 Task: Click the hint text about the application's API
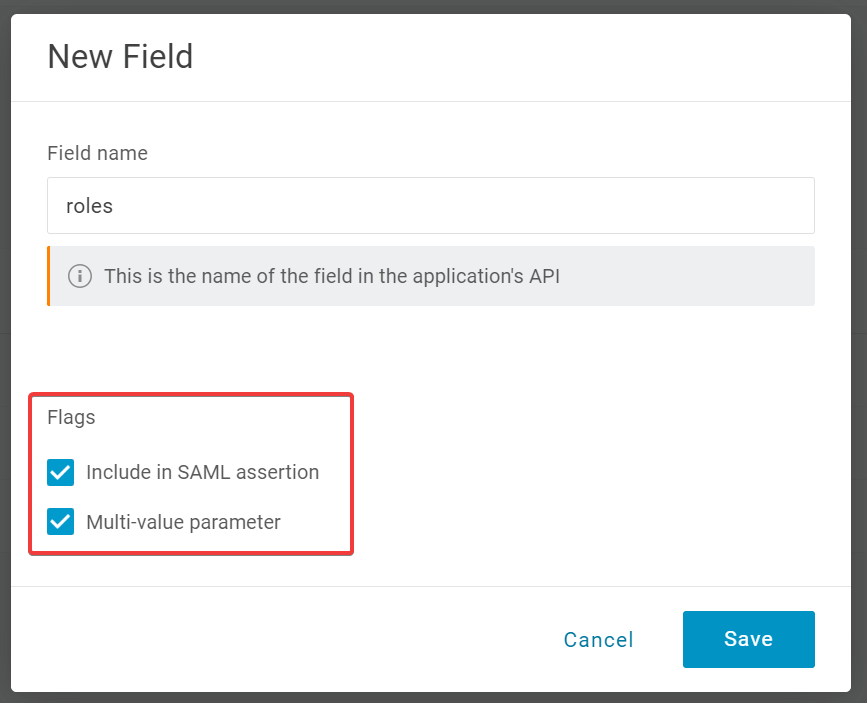(331, 276)
